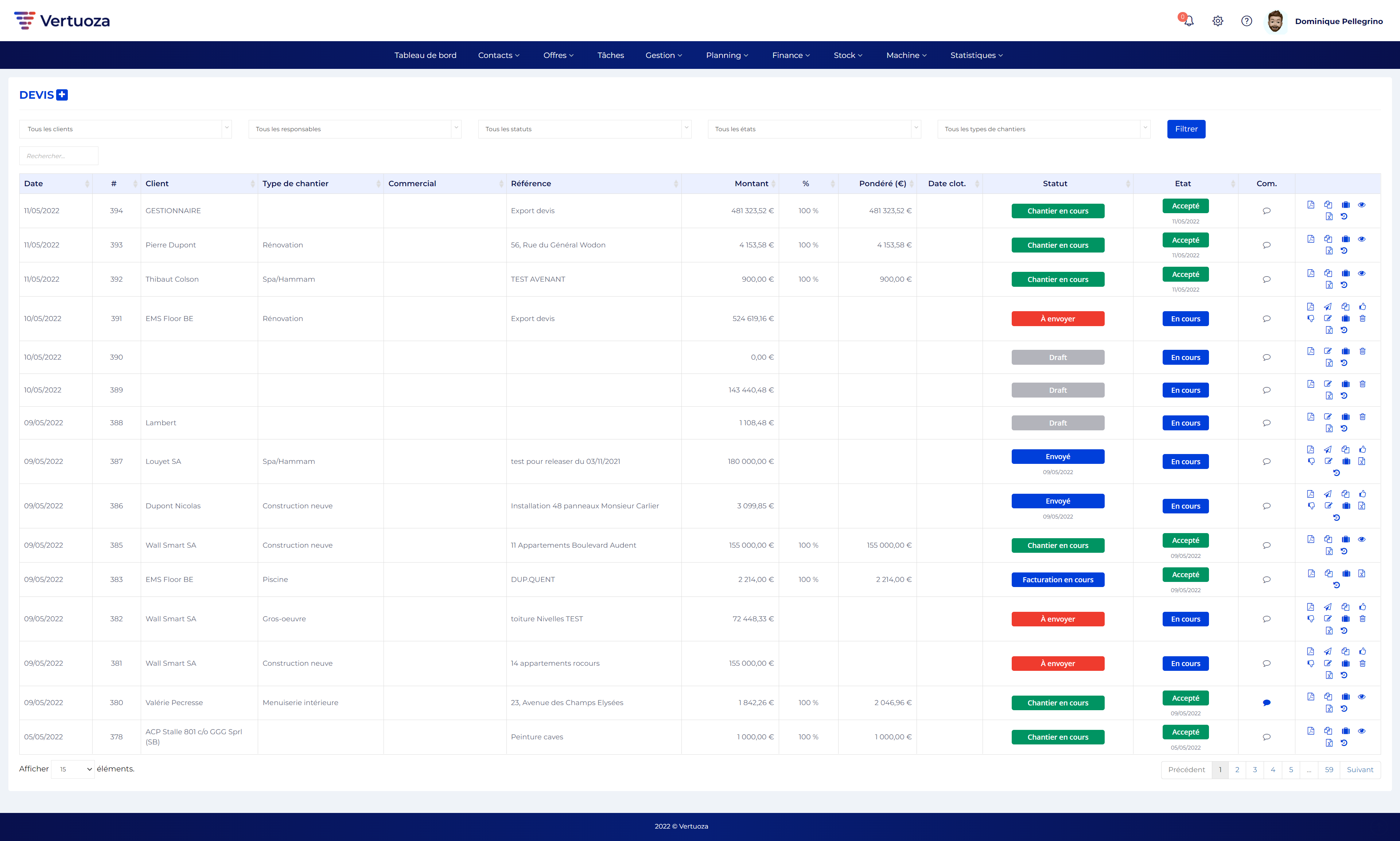
Task: Go to Tableau de bord
Action: 425,55
